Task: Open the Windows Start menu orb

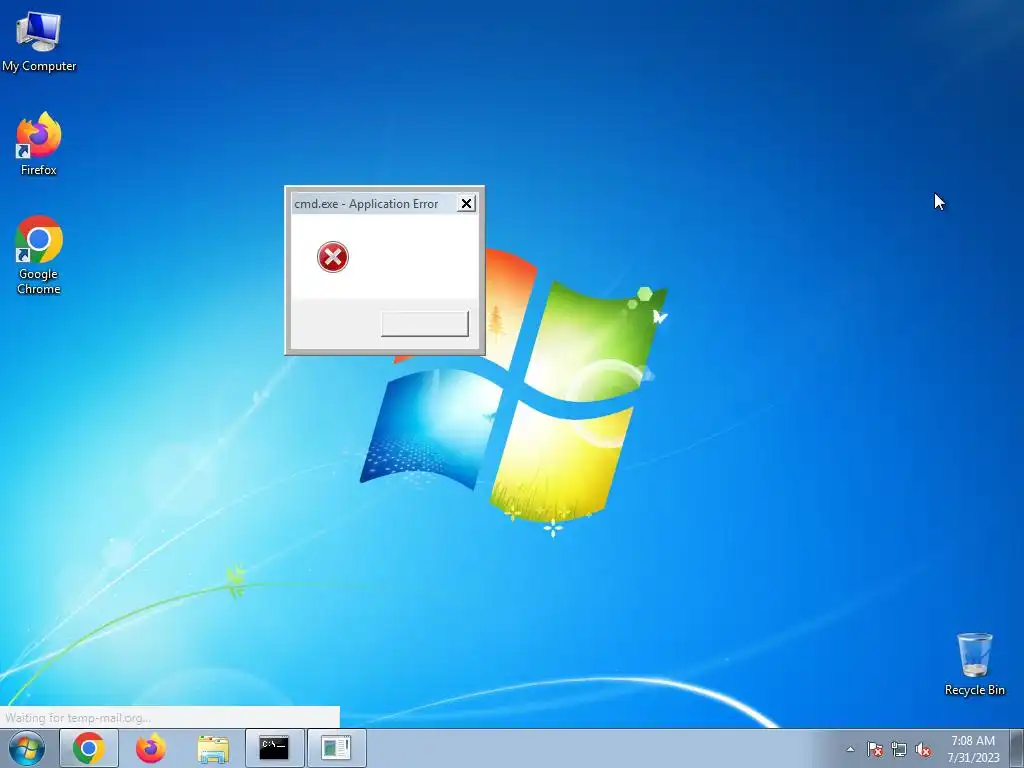Action: pyautogui.click(x=27, y=748)
